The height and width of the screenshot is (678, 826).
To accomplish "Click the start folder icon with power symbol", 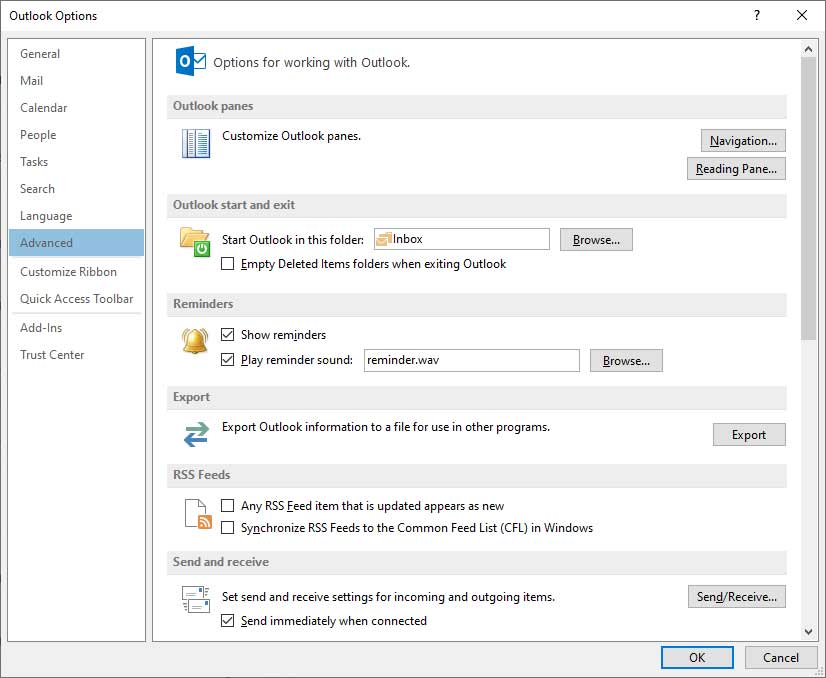I will point(194,242).
